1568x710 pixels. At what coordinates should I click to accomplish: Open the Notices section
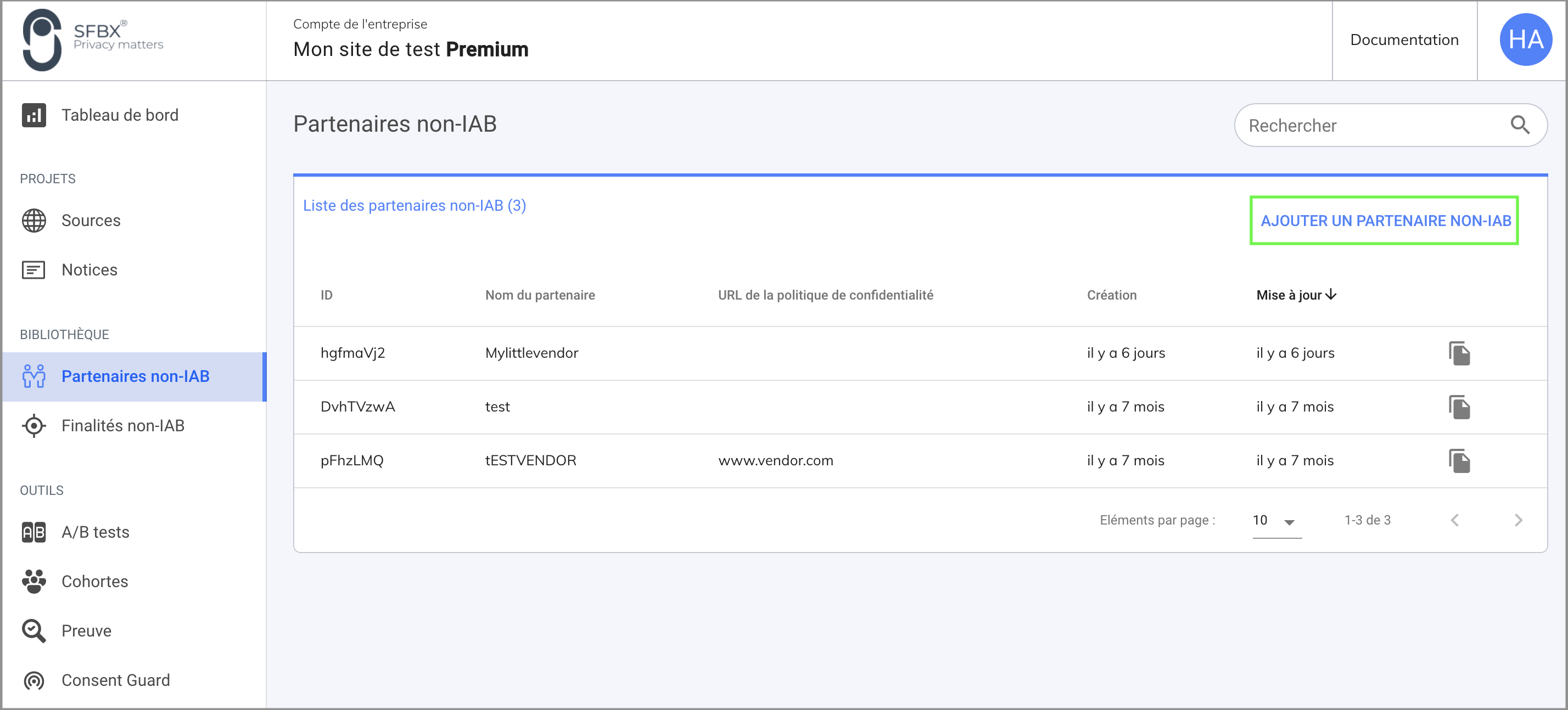[89, 269]
